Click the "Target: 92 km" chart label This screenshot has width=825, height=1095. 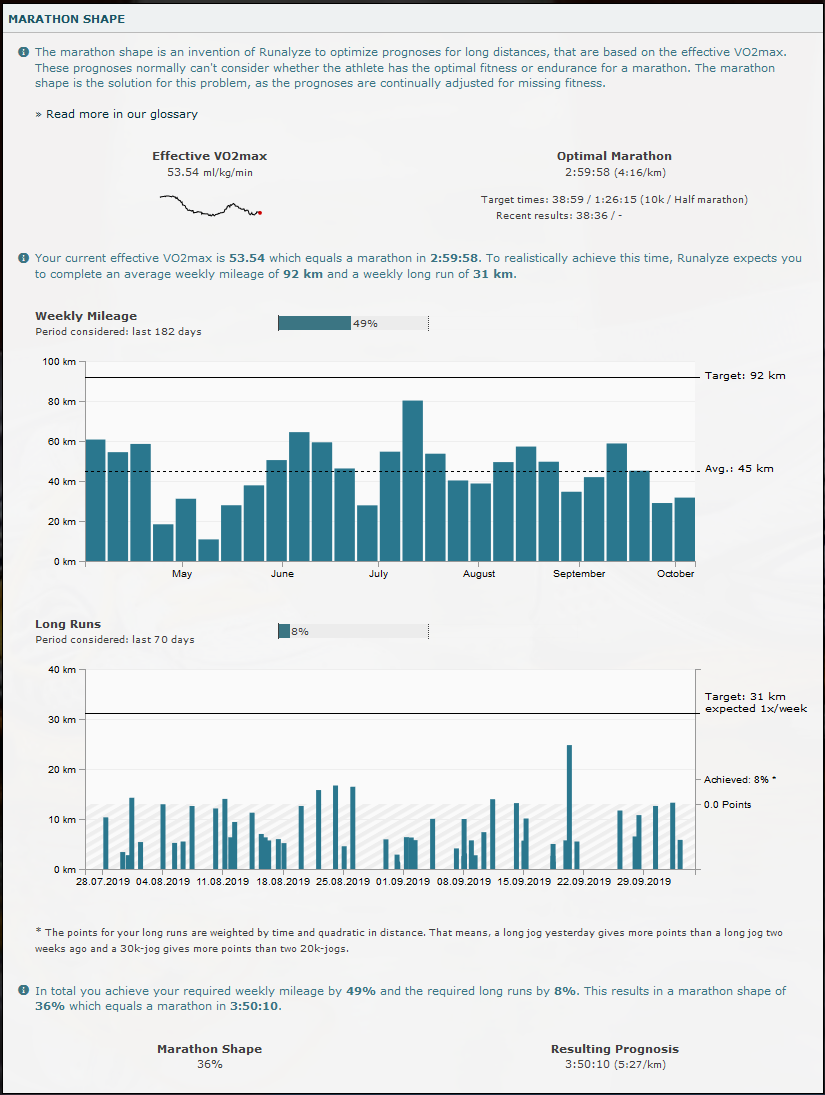[745, 376]
